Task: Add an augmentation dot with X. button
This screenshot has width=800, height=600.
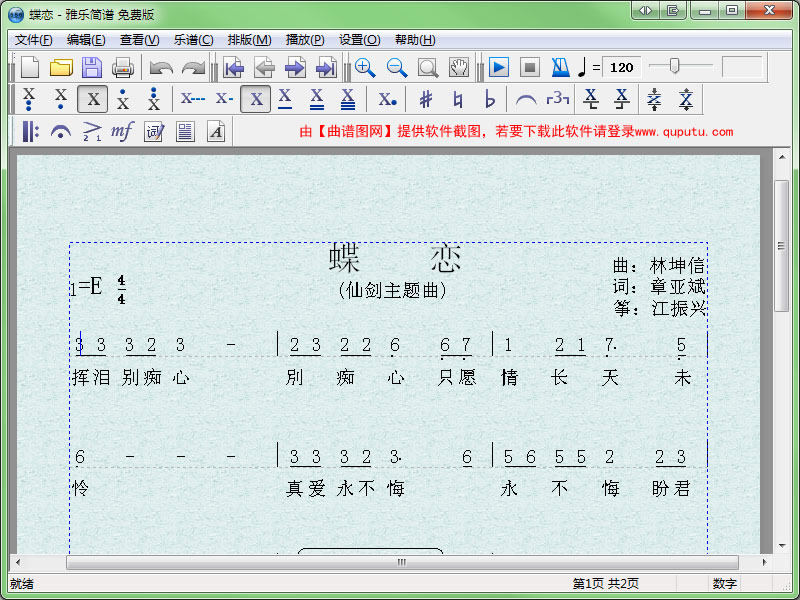Action: pyautogui.click(x=387, y=99)
